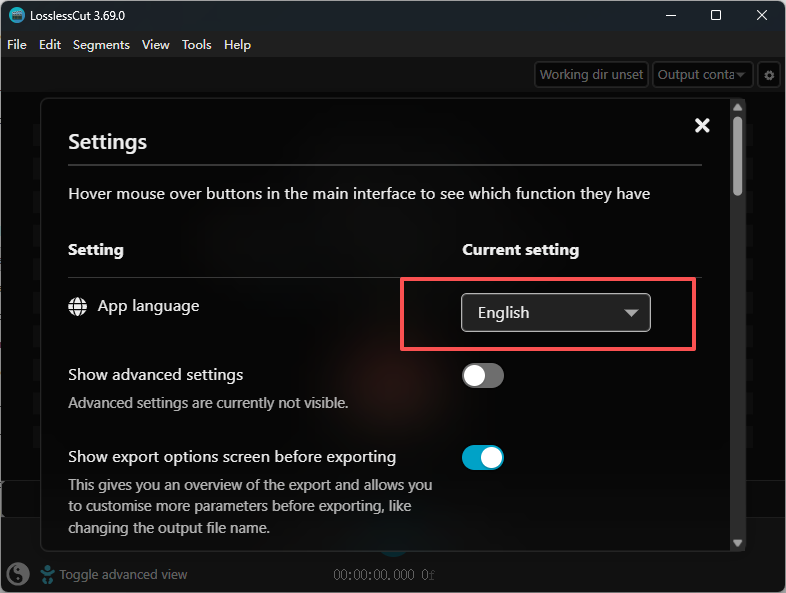
Task: Click the settings scrollbar thumb
Action: pyautogui.click(x=737, y=156)
